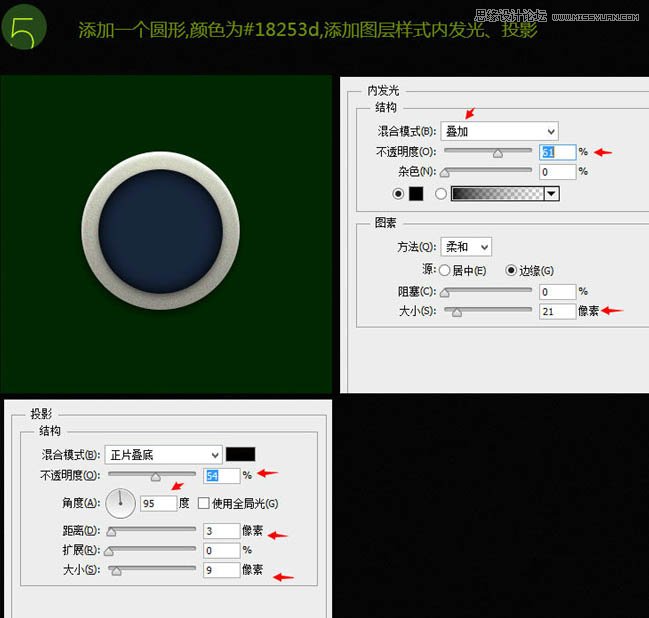Open technique (方法) dropdown showing 柔和

pyautogui.click(x=466, y=247)
